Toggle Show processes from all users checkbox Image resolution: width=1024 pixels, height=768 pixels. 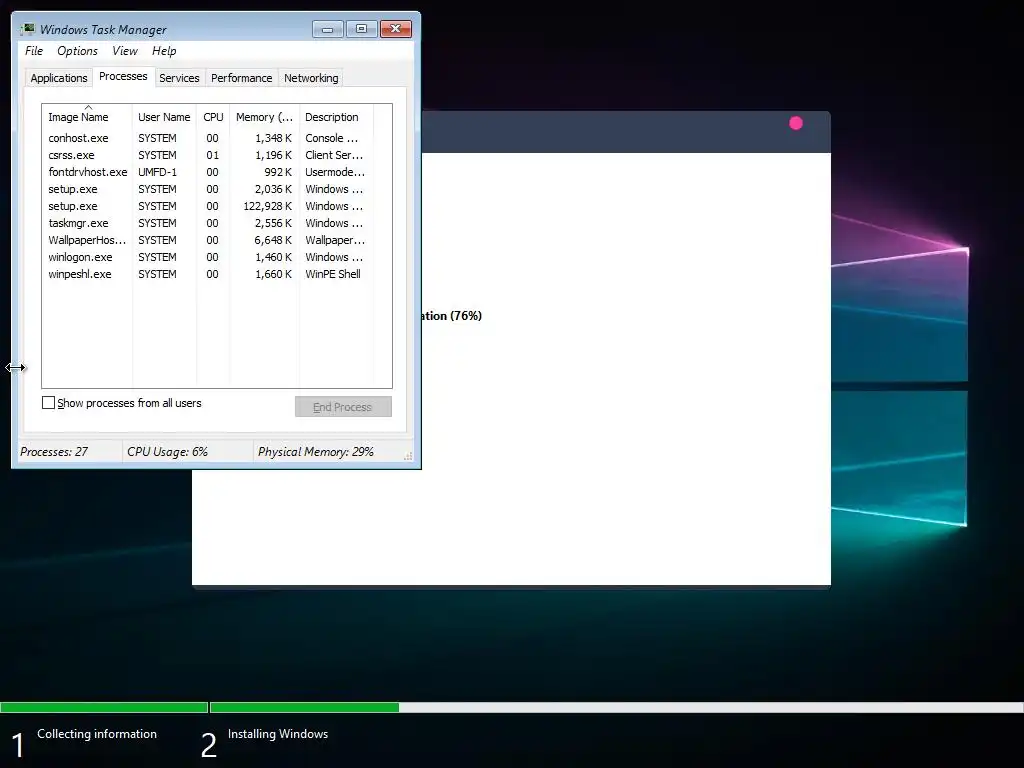[x=48, y=403]
